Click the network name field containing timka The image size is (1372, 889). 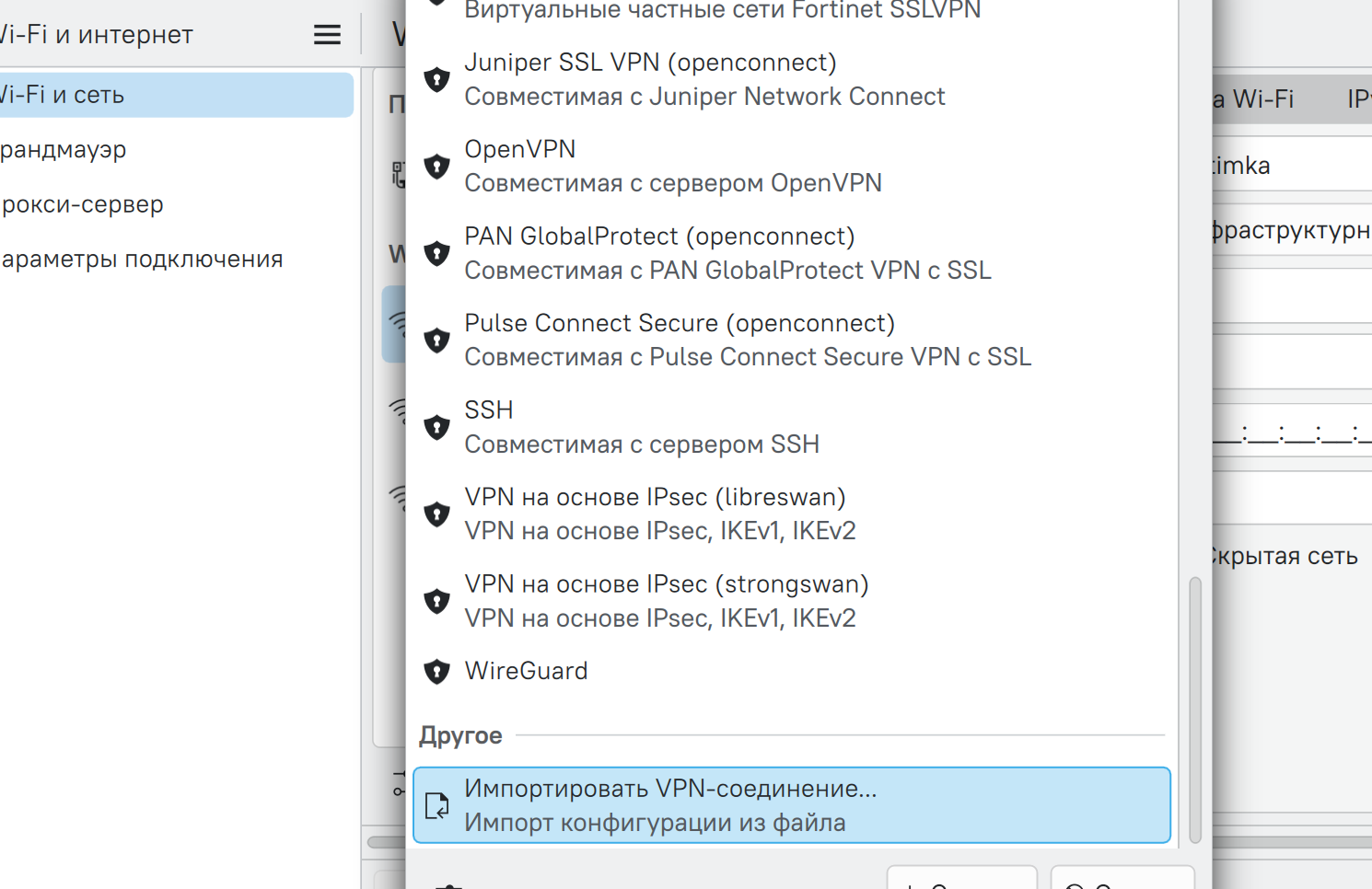[x=1289, y=166]
